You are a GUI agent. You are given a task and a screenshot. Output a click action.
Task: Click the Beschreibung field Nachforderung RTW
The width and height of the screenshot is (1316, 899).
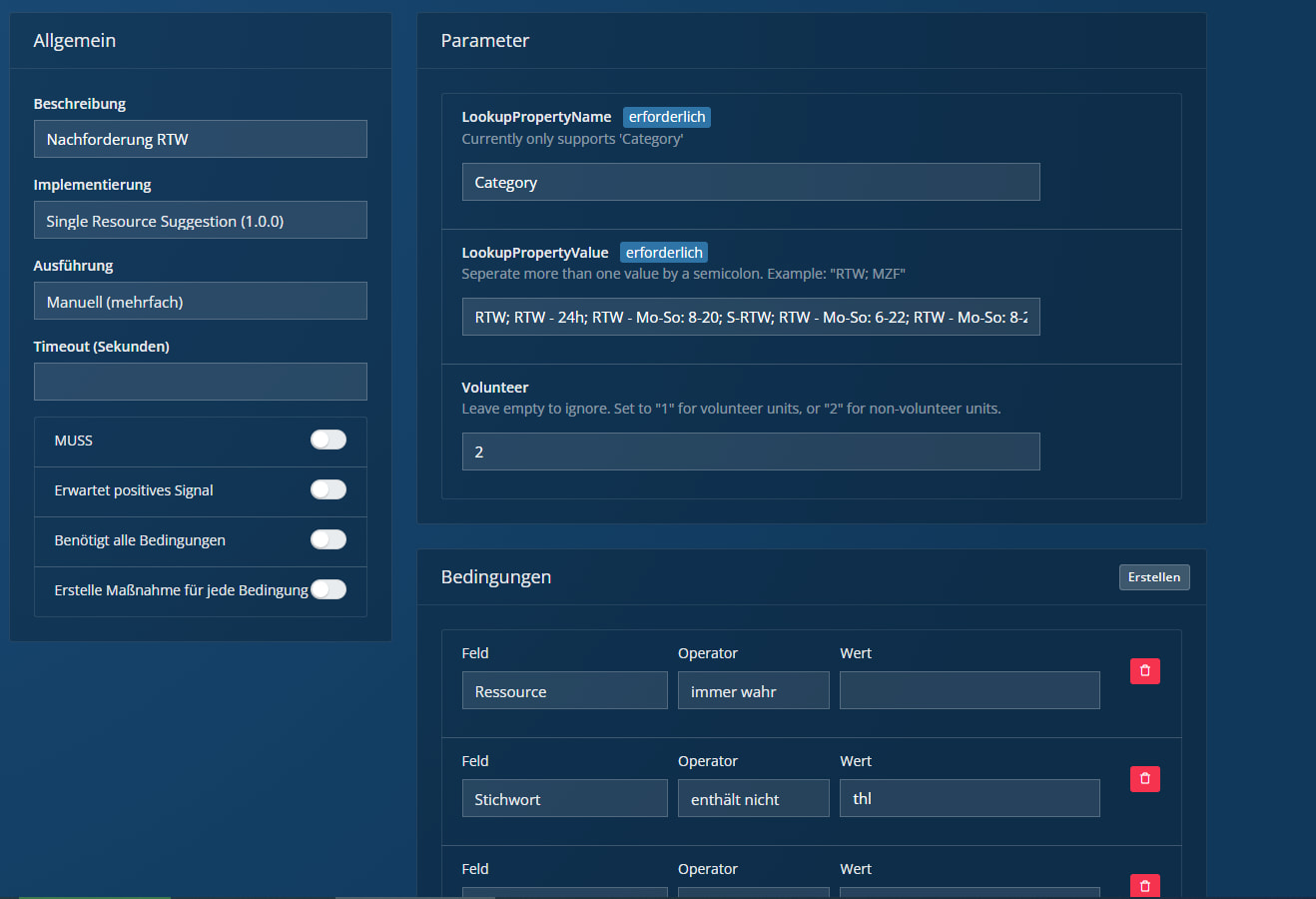pos(200,140)
